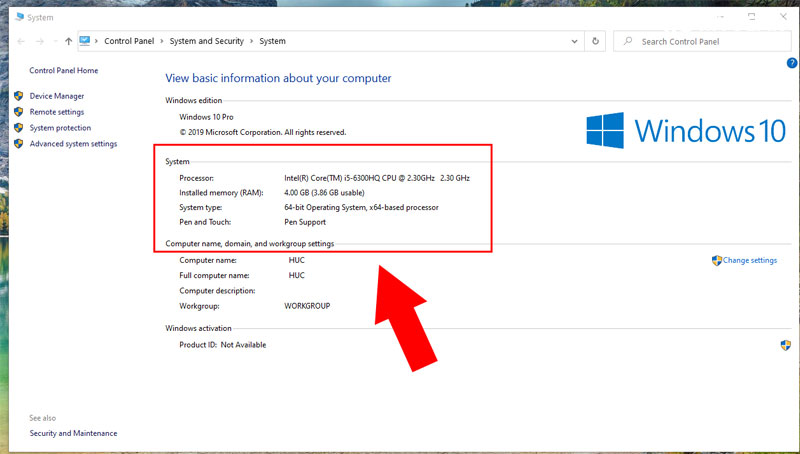Click the magnifier icon in search box
The height and width of the screenshot is (454, 800).
click(627, 41)
